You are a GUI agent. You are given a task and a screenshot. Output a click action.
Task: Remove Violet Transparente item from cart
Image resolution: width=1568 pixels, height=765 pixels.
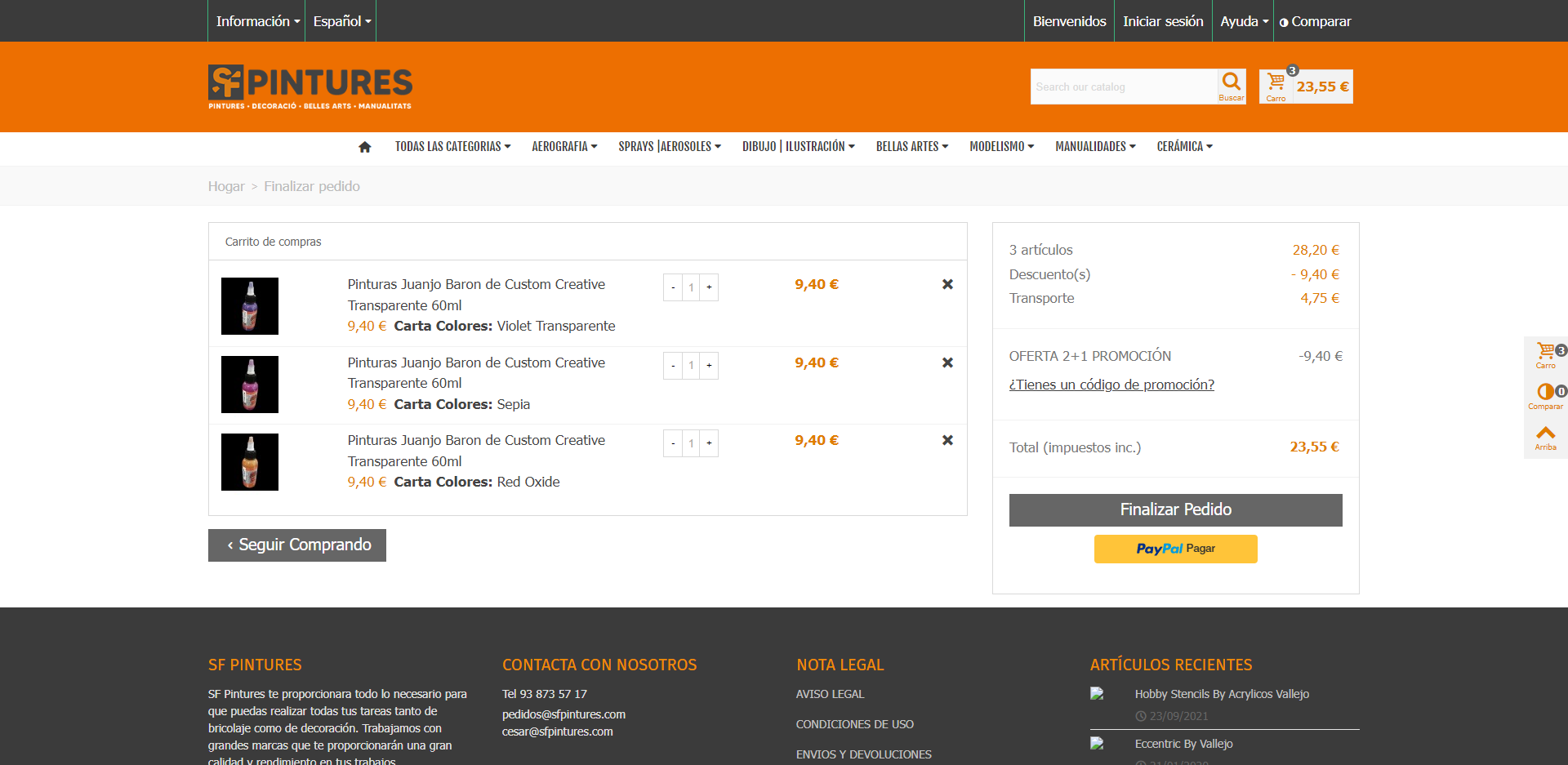[x=947, y=284]
